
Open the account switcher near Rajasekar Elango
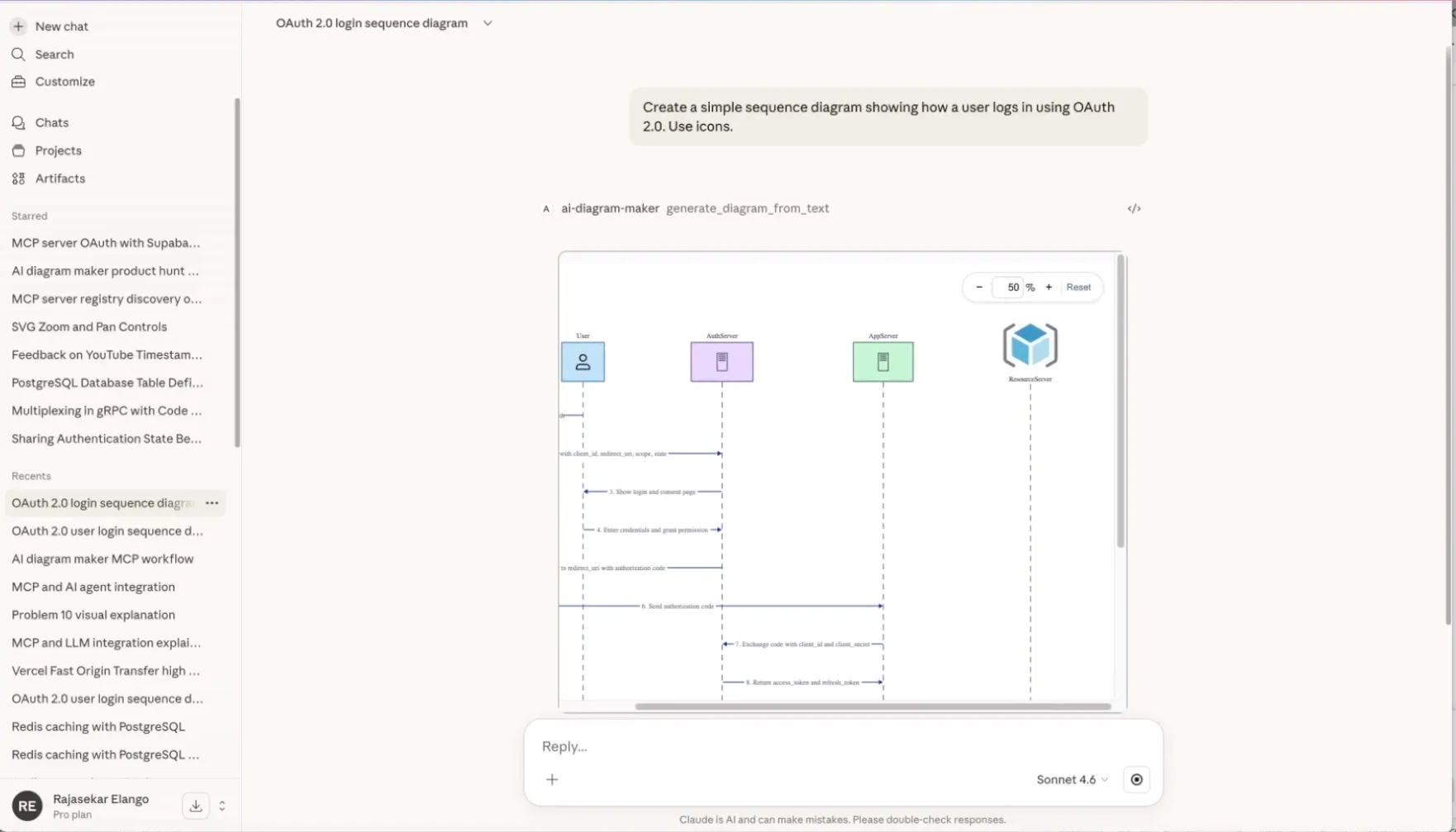(x=221, y=806)
